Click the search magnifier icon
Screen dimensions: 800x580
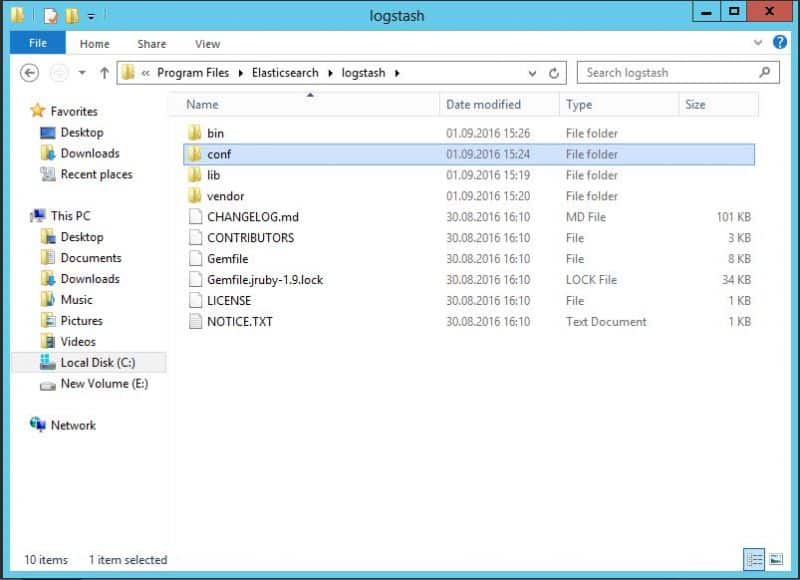click(x=765, y=73)
